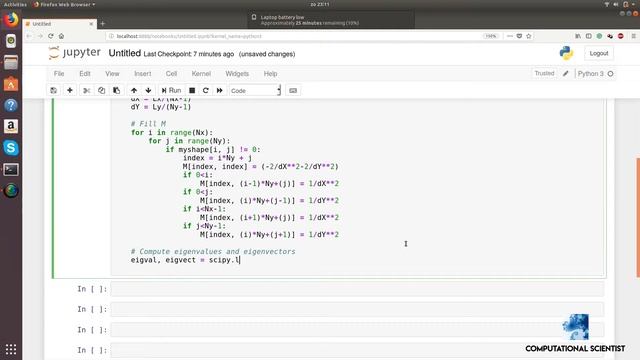Run the current cell
Image resolution: width=640 pixels, height=360 pixels.
click(x=171, y=90)
